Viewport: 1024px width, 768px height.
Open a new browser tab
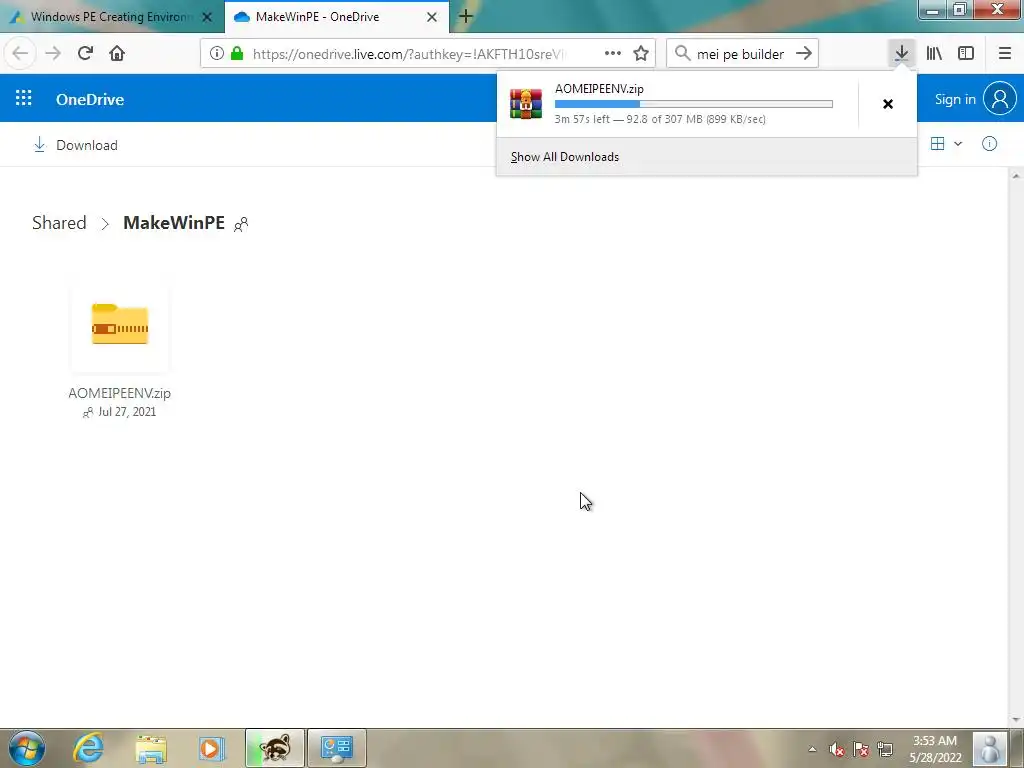(466, 17)
